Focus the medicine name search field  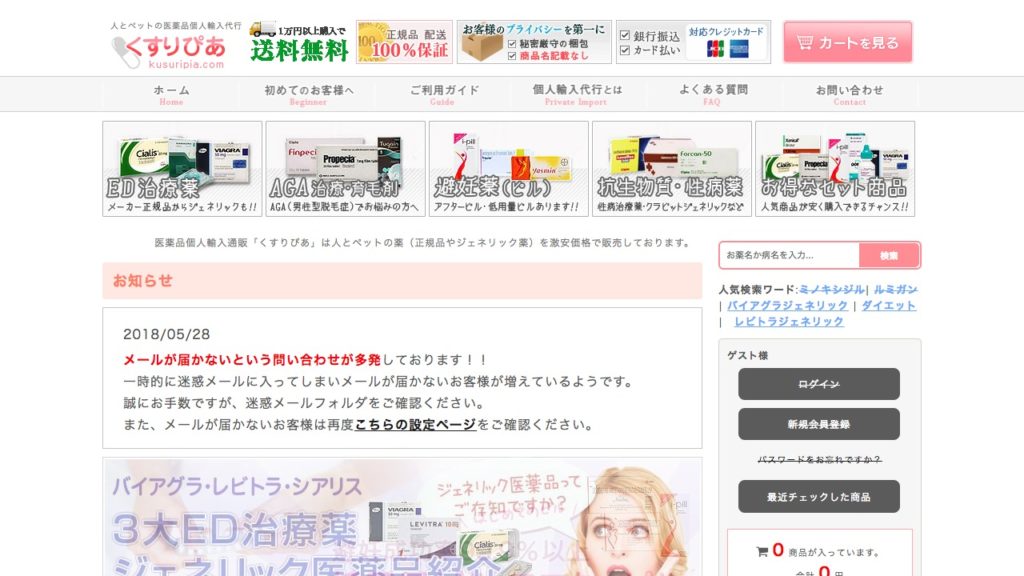(790, 255)
